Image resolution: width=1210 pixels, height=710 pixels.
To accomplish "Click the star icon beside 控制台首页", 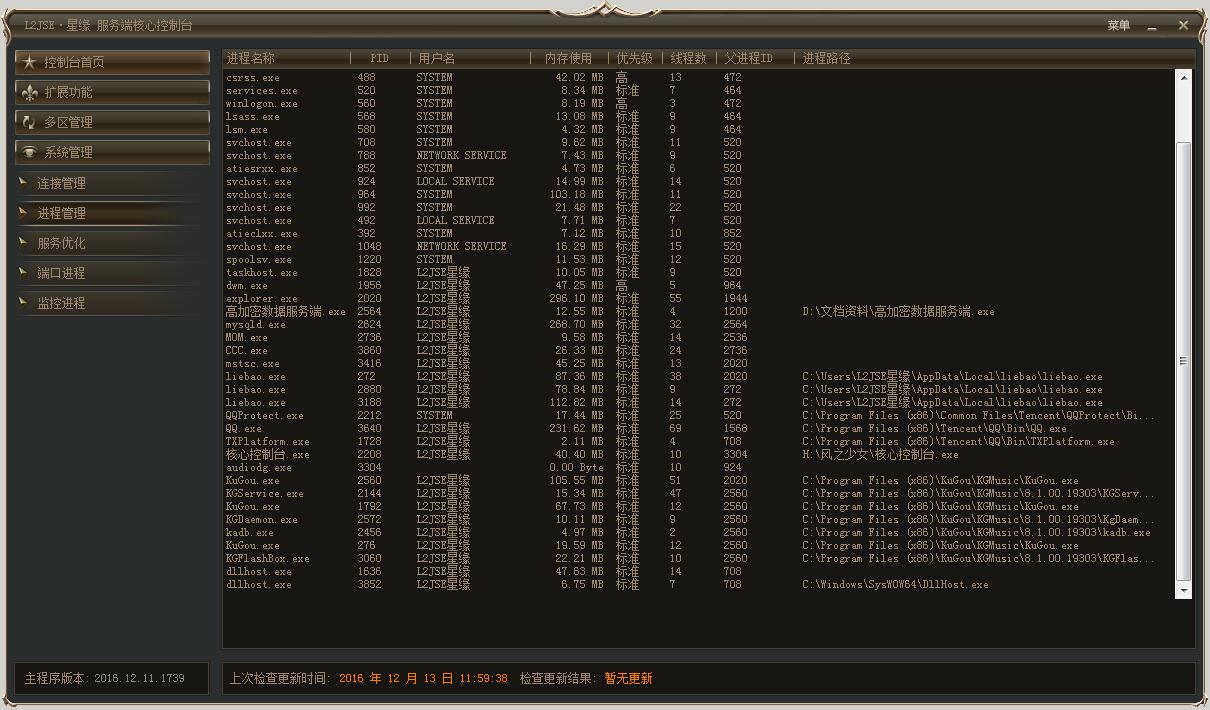I will tap(29, 62).
